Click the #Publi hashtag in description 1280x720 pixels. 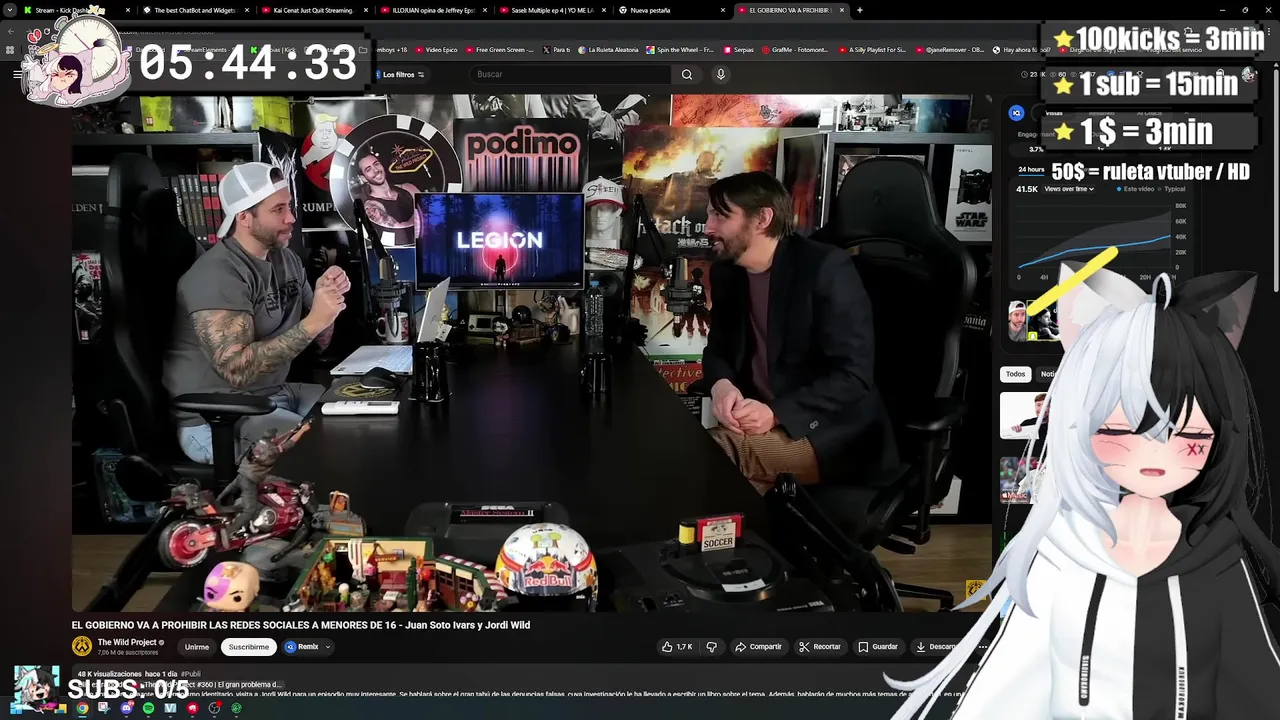190,674
